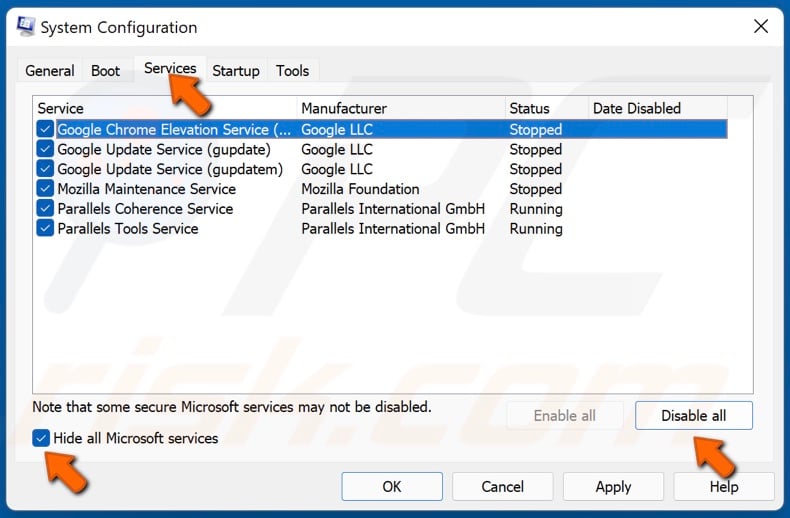The image size is (790, 518).
Task: Select the Mozilla Maintenance Service row text
Action: 147,188
